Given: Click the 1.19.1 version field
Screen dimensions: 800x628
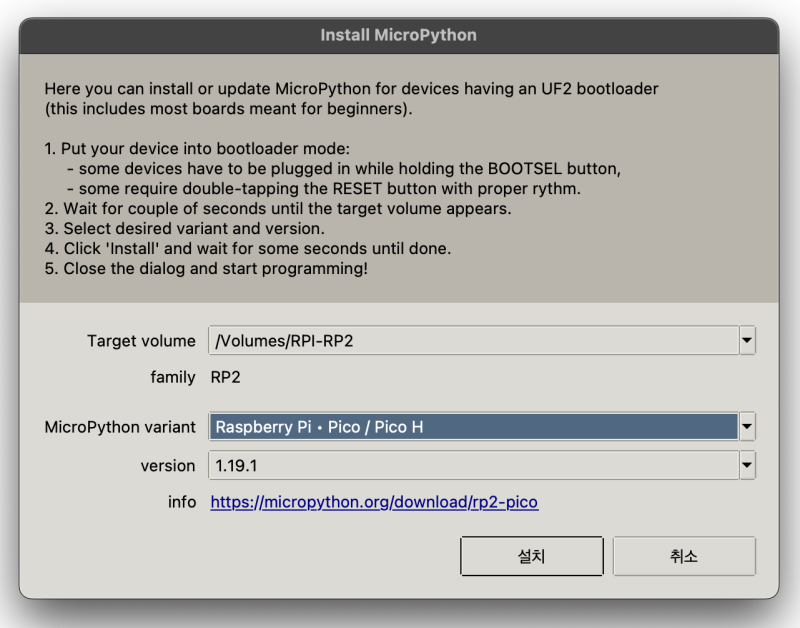Looking at the screenshot, I should pos(473,465).
